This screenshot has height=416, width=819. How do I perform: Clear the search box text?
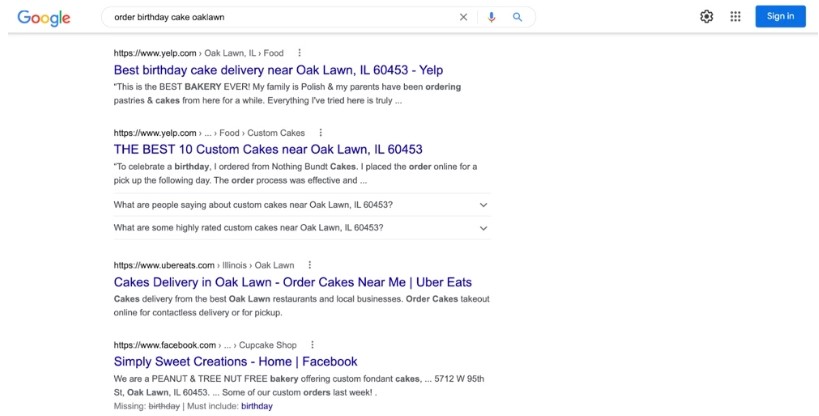(x=463, y=17)
